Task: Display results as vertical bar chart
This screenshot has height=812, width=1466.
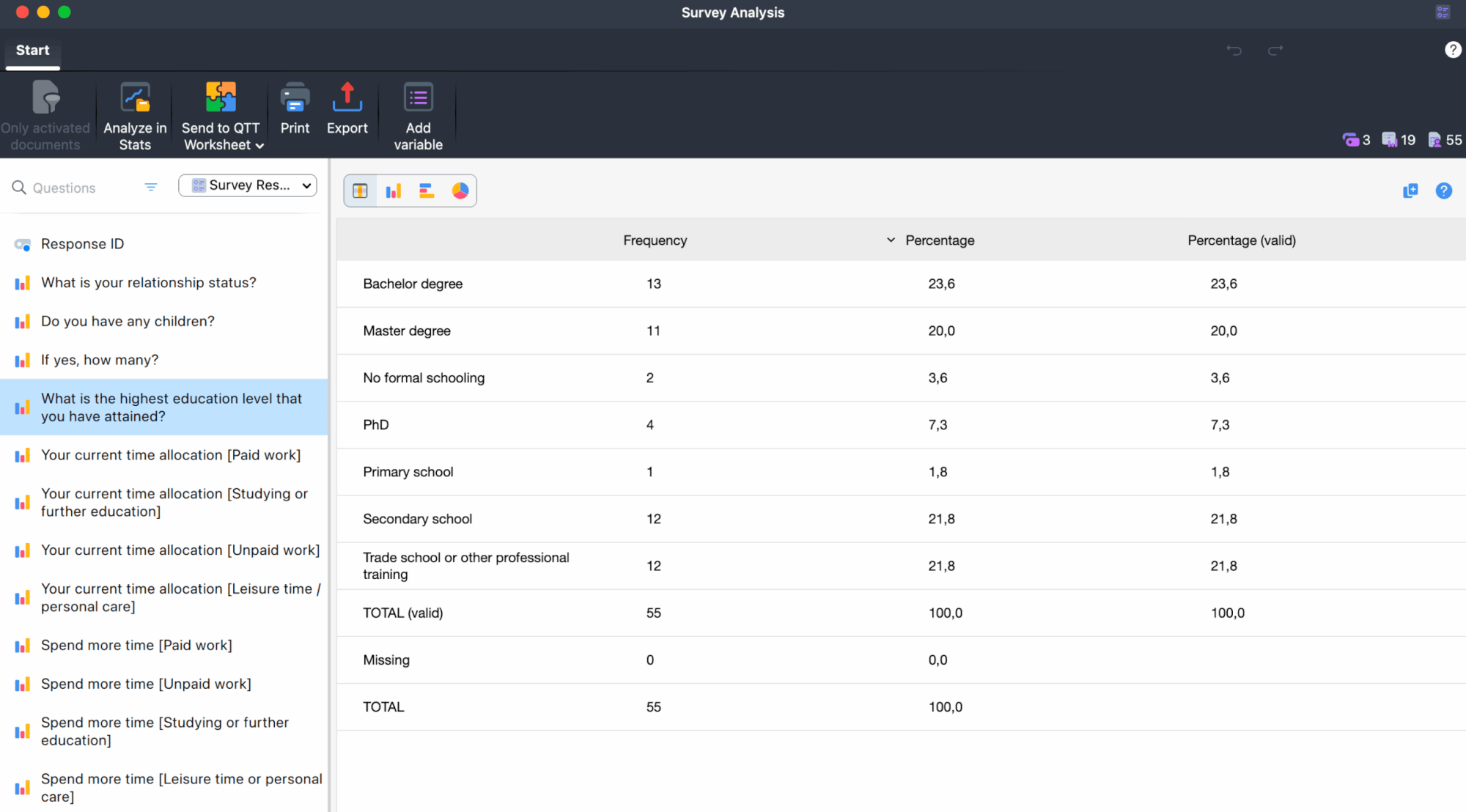Action: pos(394,191)
